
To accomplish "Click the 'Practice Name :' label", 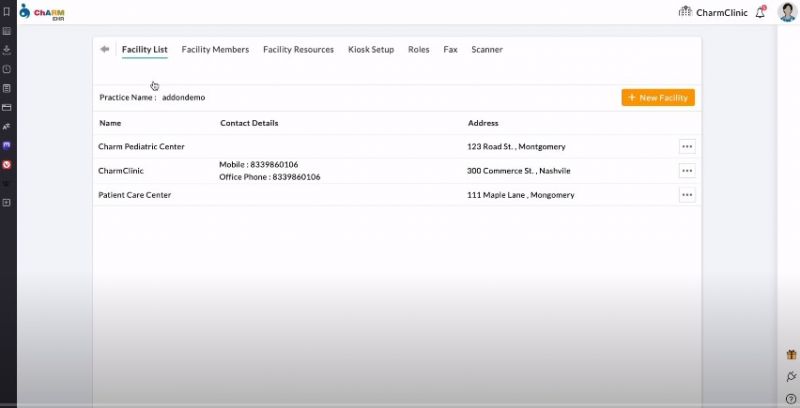I will pos(128,97).
